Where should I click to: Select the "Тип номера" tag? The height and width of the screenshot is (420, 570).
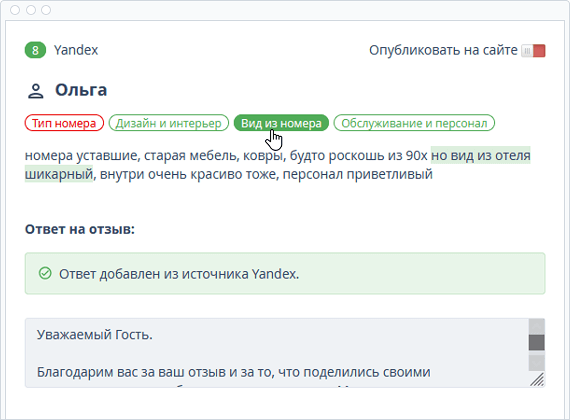(64, 123)
